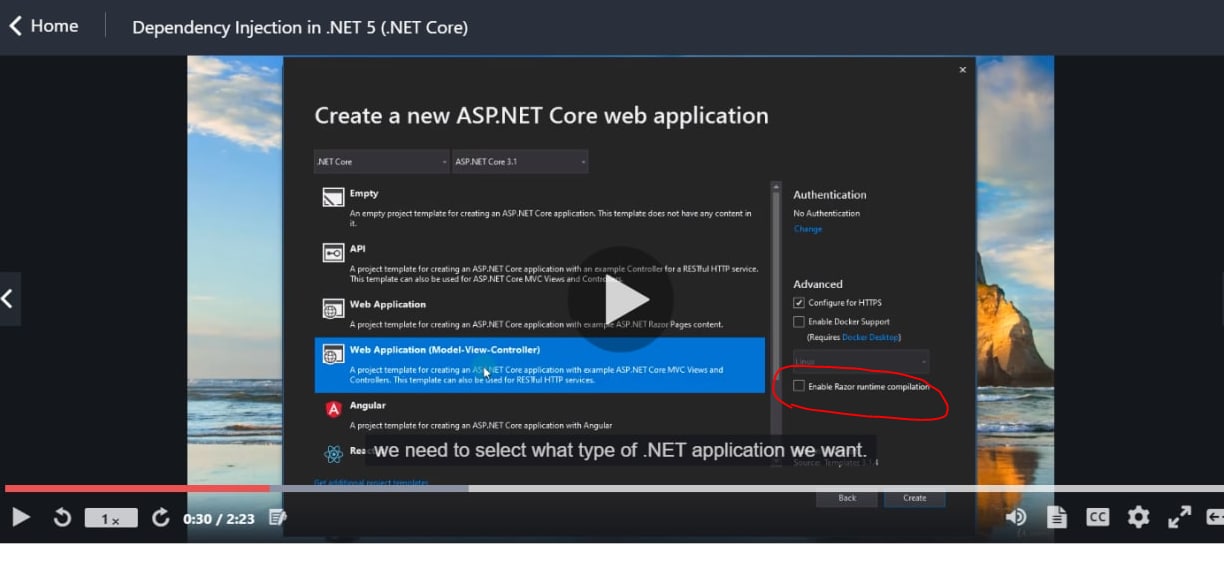Enable Docker Support checkbox
This screenshot has width=1224, height=569.
click(799, 322)
